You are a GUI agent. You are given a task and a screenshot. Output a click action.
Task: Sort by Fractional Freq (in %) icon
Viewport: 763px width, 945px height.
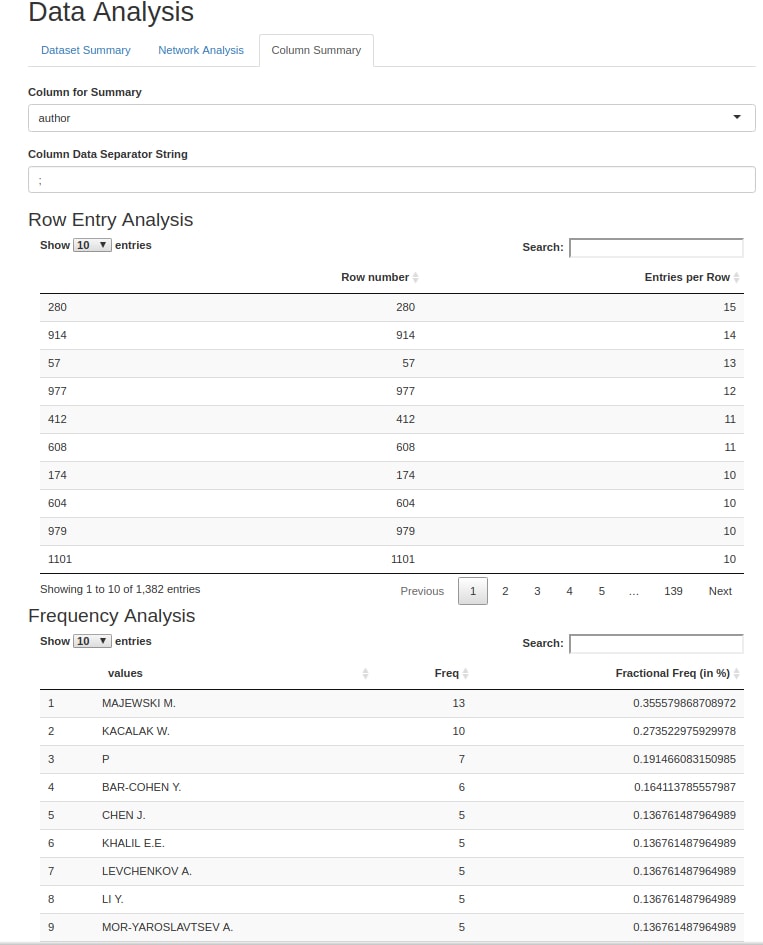[737, 673]
